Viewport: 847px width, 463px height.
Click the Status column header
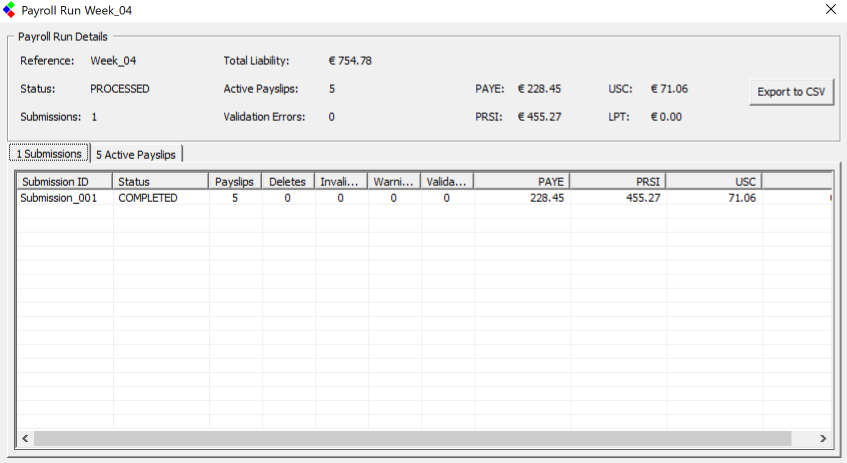point(160,181)
